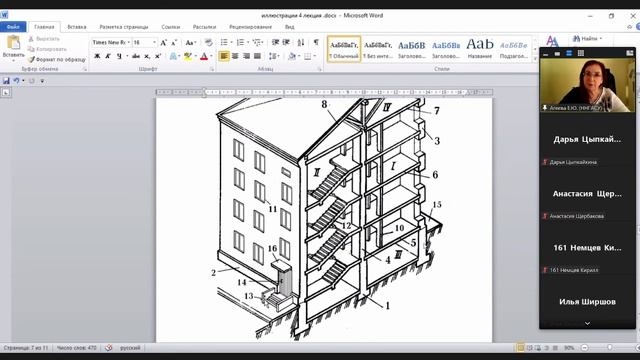The width and height of the screenshot is (640, 360).
Task: Open the Change Case (Аа) dropdown
Action: point(190,42)
